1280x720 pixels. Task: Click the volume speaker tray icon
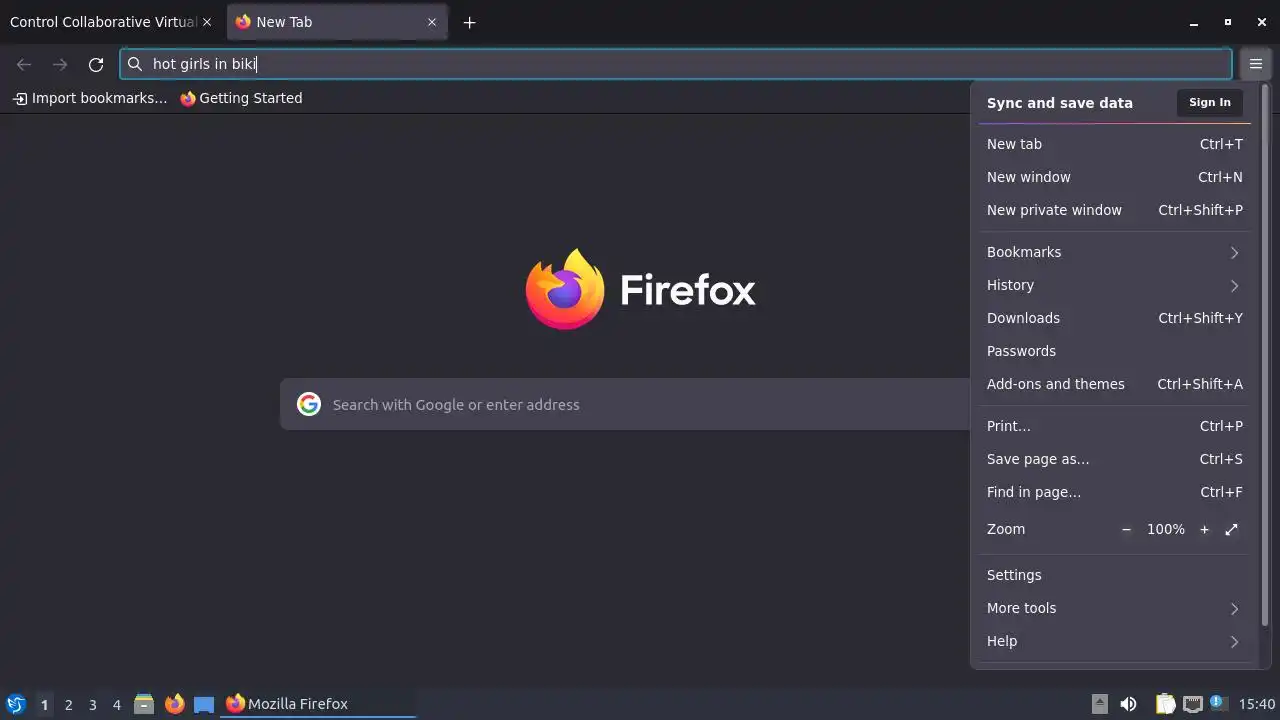pyautogui.click(x=1129, y=704)
